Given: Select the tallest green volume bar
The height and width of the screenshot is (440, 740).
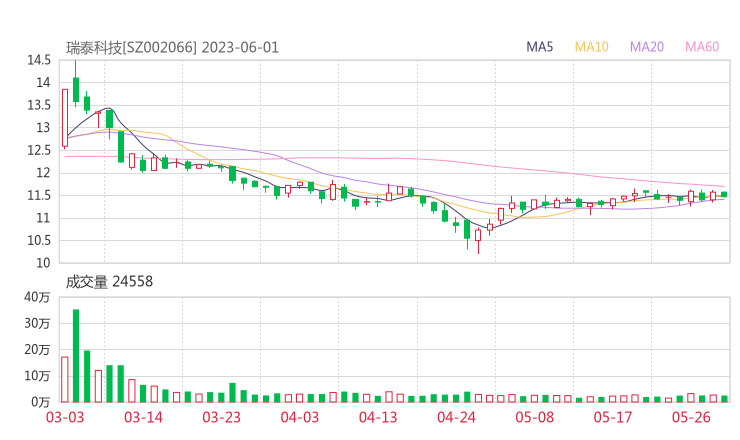Looking at the screenshot, I should click(76, 356).
